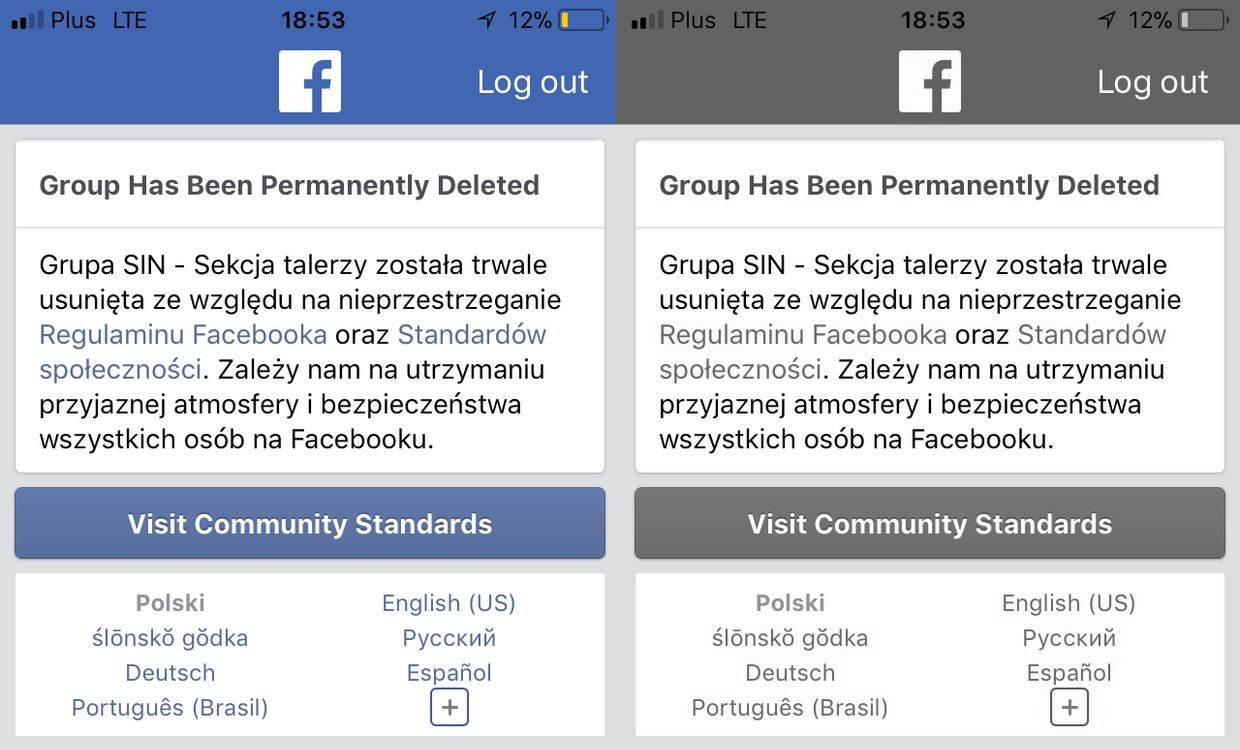Switch language to blue English (US)
Viewport: 1240px width, 750px height.
[x=449, y=603]
